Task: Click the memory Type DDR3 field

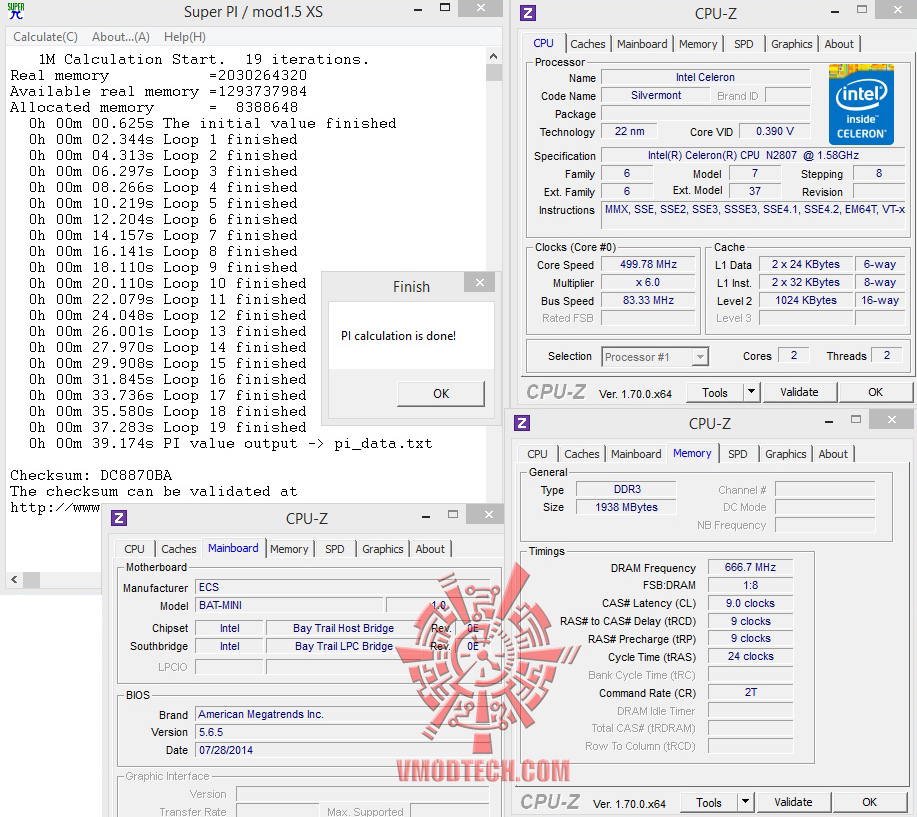Action: pyautogui.click(x=627, y=489)
